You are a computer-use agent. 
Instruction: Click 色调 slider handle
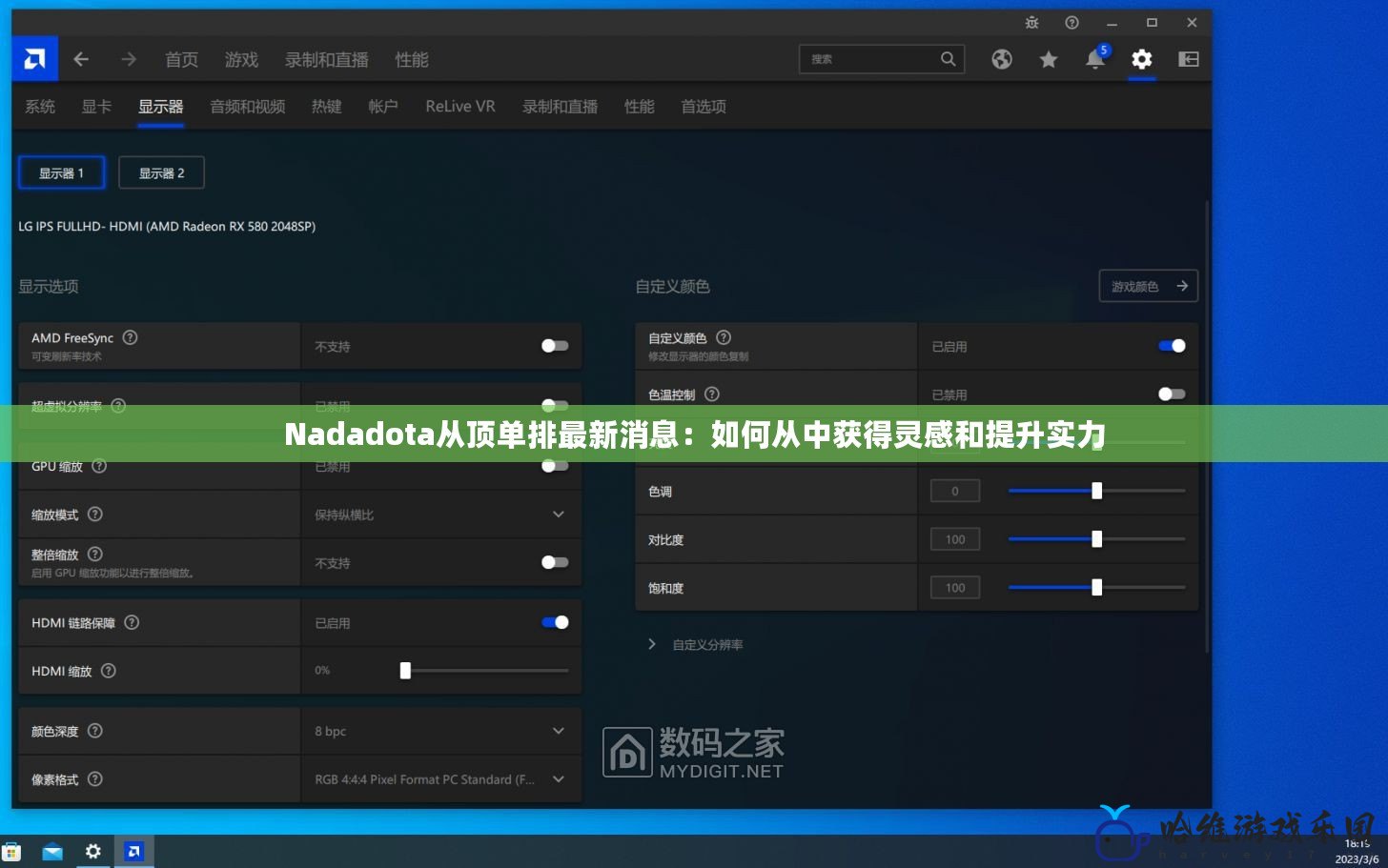pyautogui.click(x=1096, y=491)
